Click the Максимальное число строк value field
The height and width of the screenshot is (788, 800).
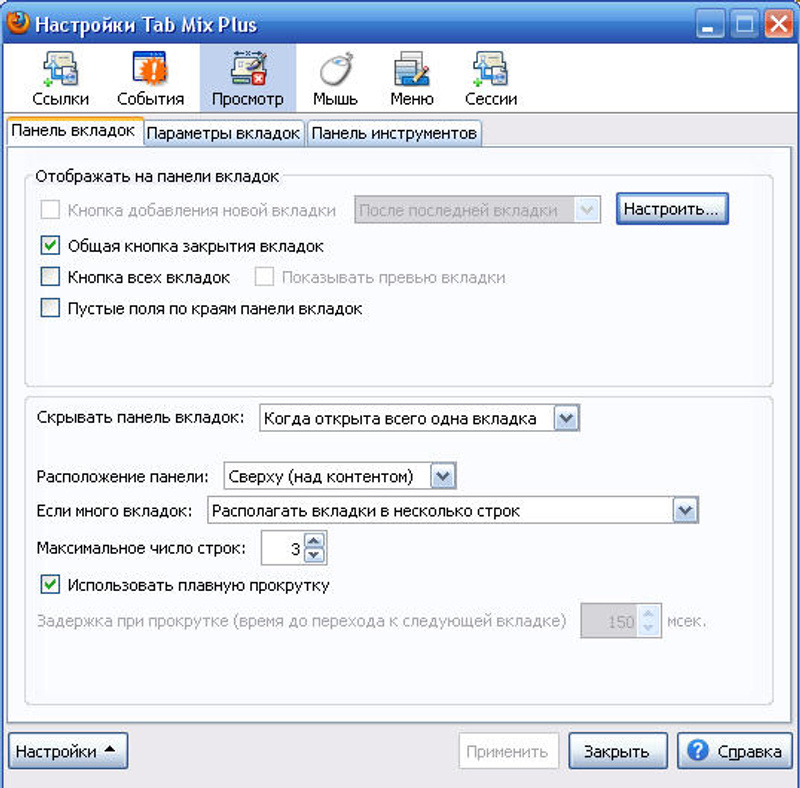[283, 548]
